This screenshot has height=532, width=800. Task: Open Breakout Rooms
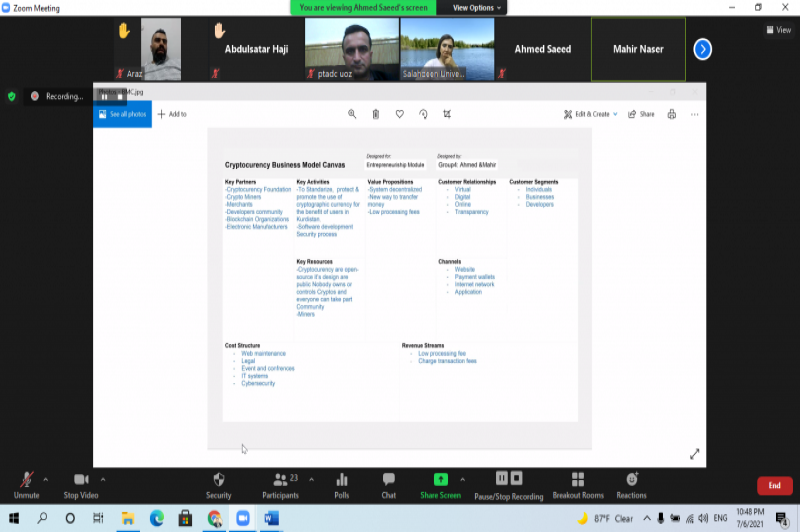(578, 481)
